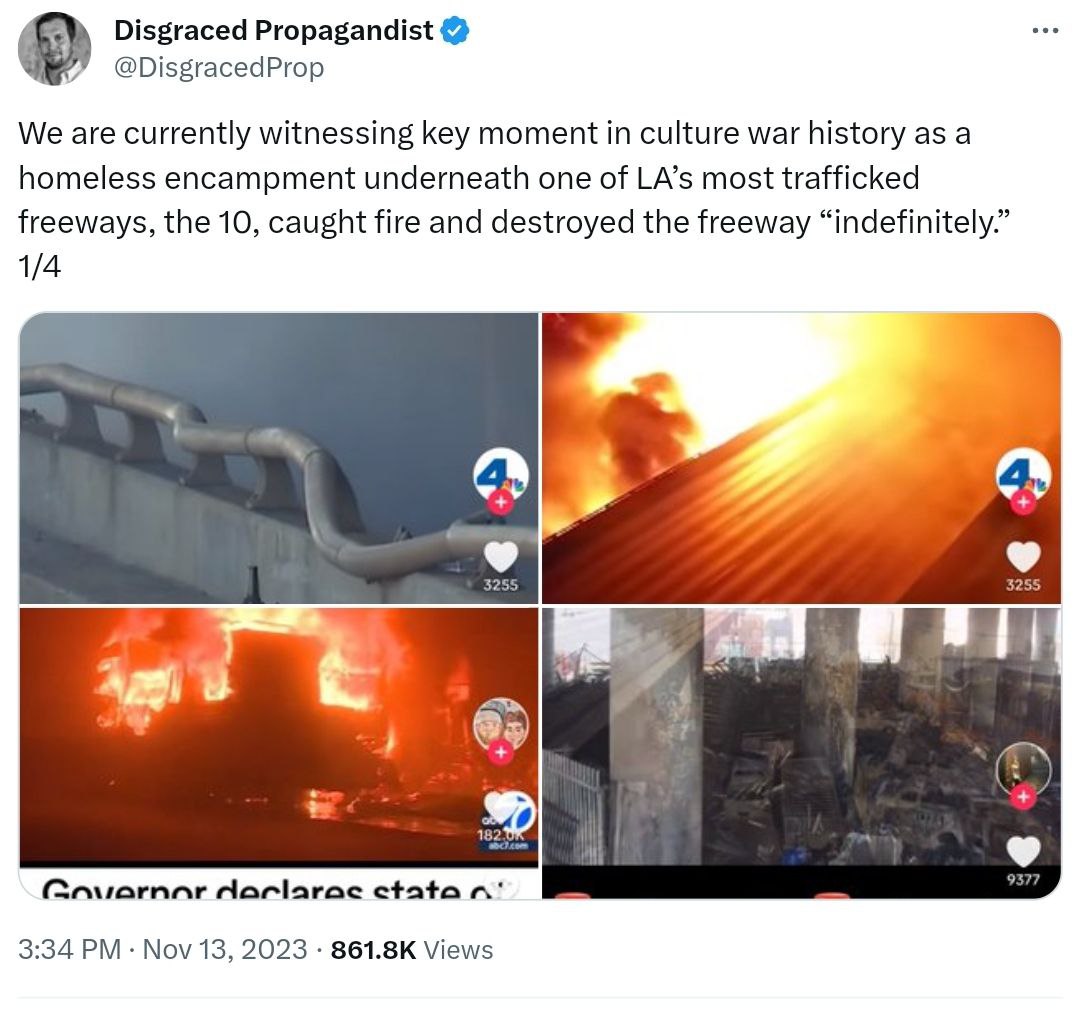Open the orange flames photo
This screenshot has height=1013, width=1080.
[x=802, y=458]
